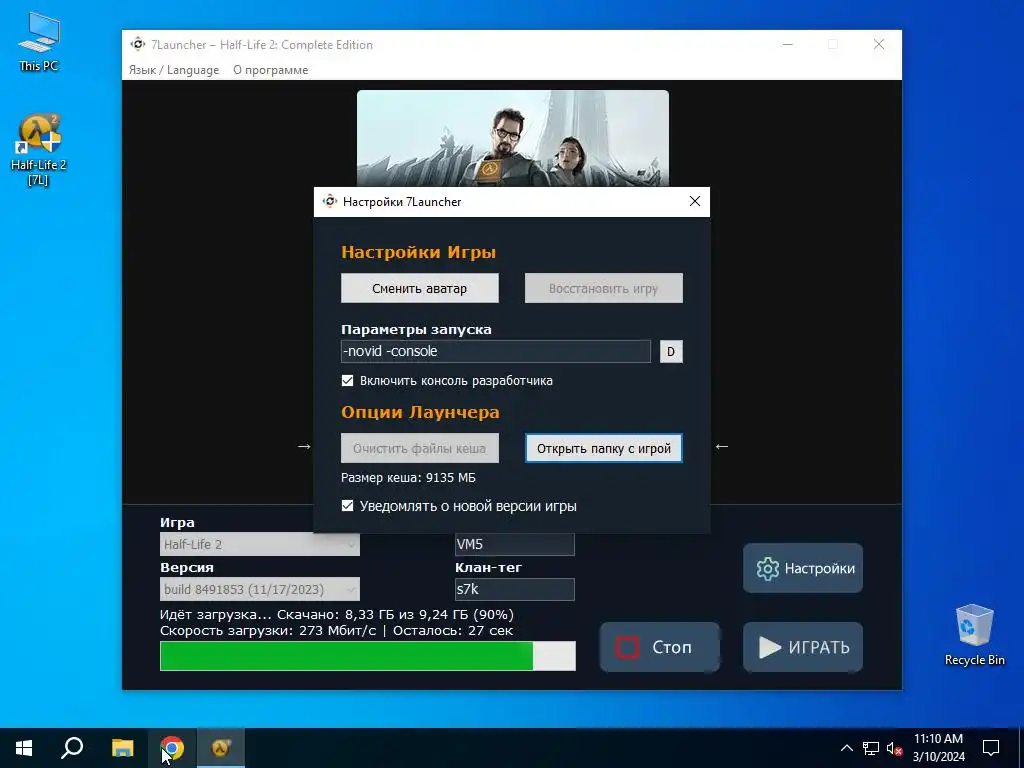Open network status tray icon
The width and height of the screenshot is (1024, 768).
pyautogui.click(x=871, y=748)
